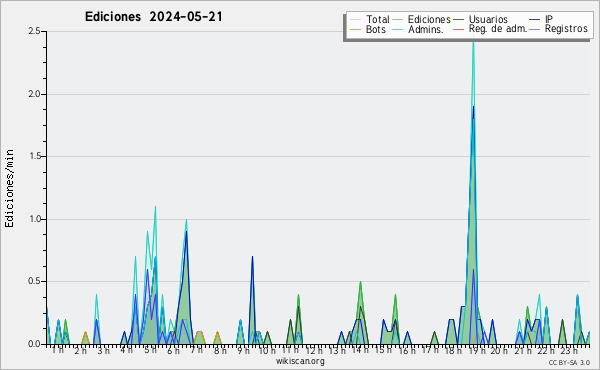Click the 'Total' legend entry
600x370 pixels.
(370, 19)
